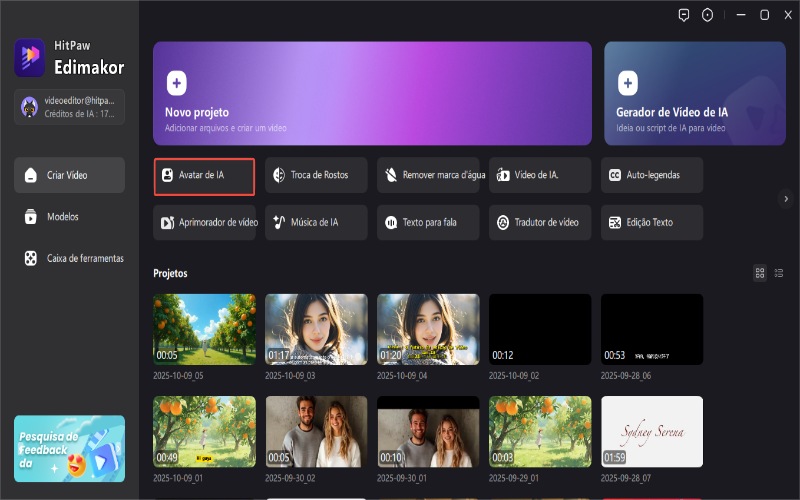The width and height of the screenshot is (800, 500).
Task: Switch projects to grid view
Action: coord(760,272)
